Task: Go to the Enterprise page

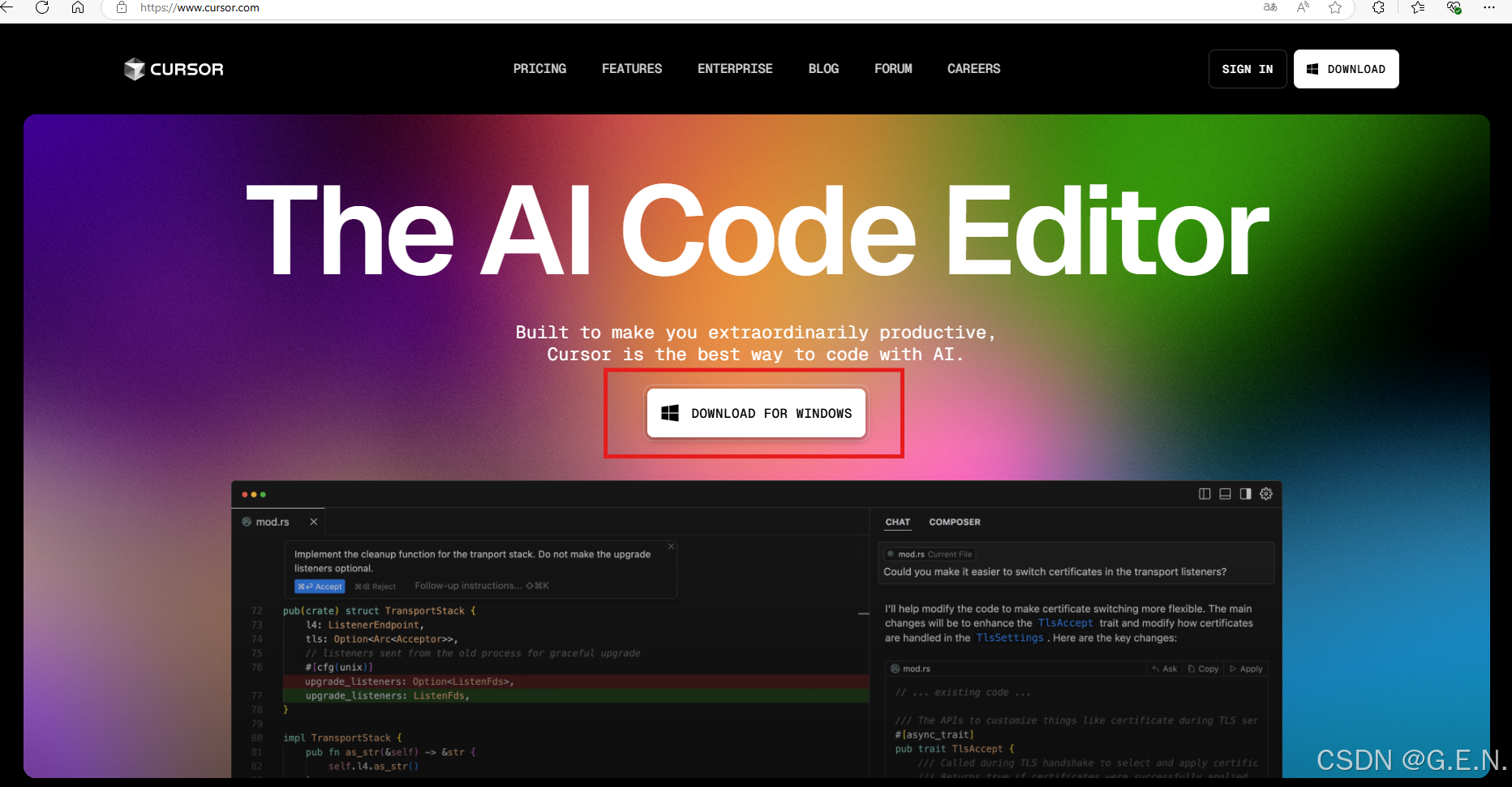Action: (x=735, y=69)
